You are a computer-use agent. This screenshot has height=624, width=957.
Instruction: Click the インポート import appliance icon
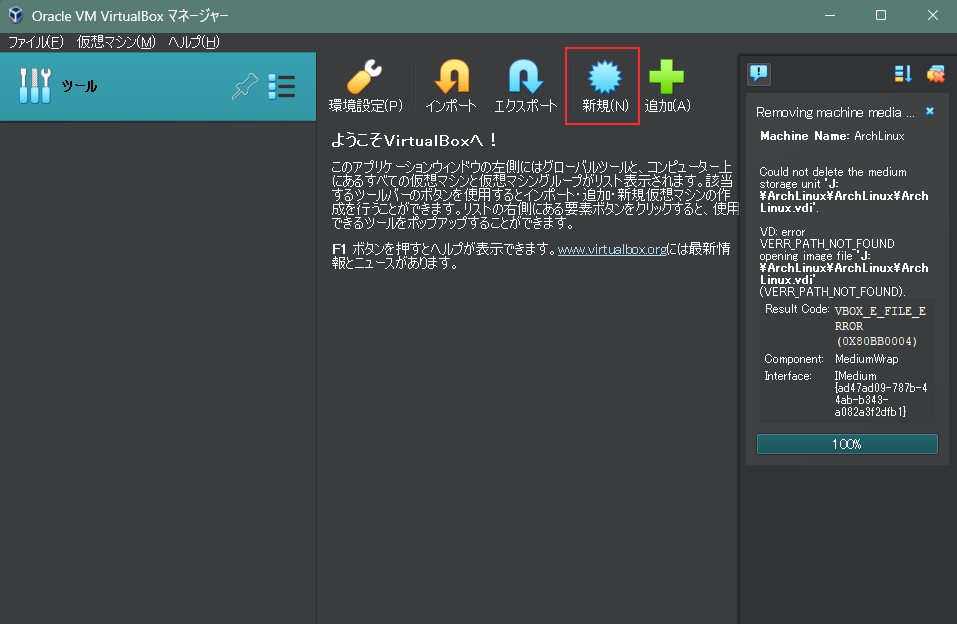tap(451, 86)
